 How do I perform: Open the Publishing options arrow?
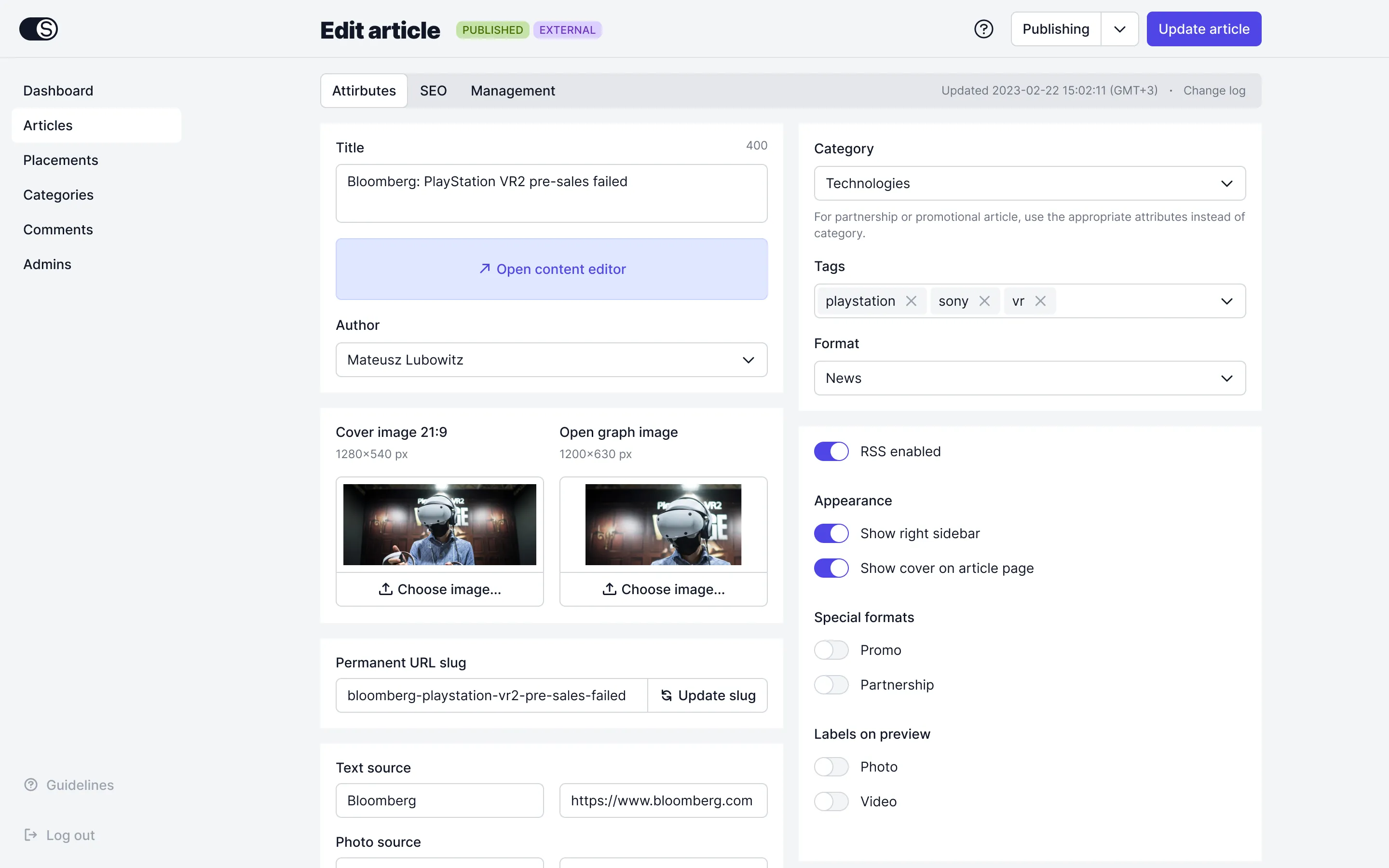click(x=1119, y=29)
